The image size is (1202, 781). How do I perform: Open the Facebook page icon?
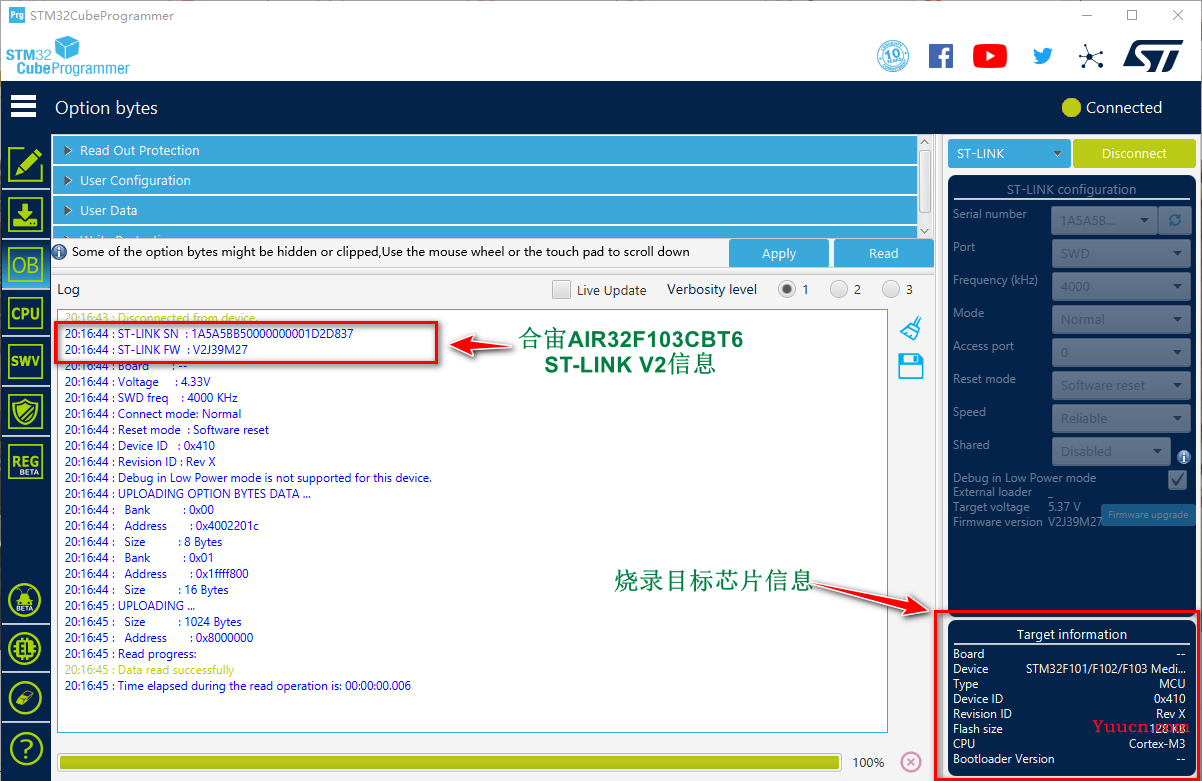941,55
